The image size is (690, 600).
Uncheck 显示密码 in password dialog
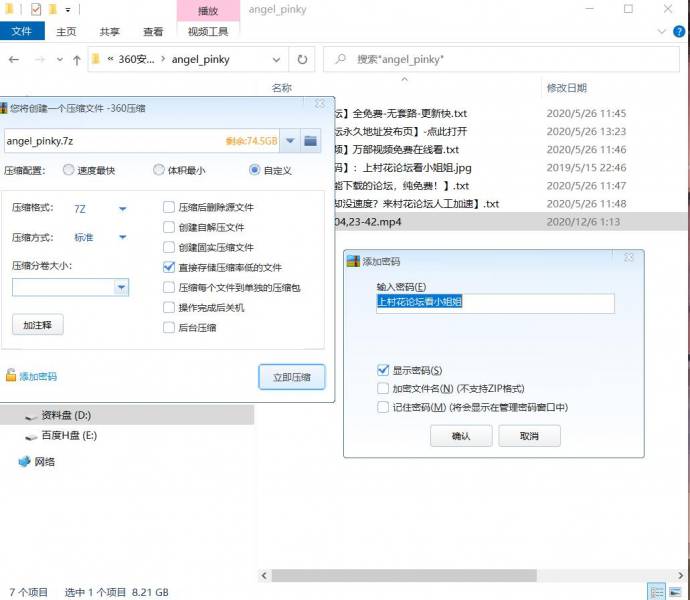(384, 370)
